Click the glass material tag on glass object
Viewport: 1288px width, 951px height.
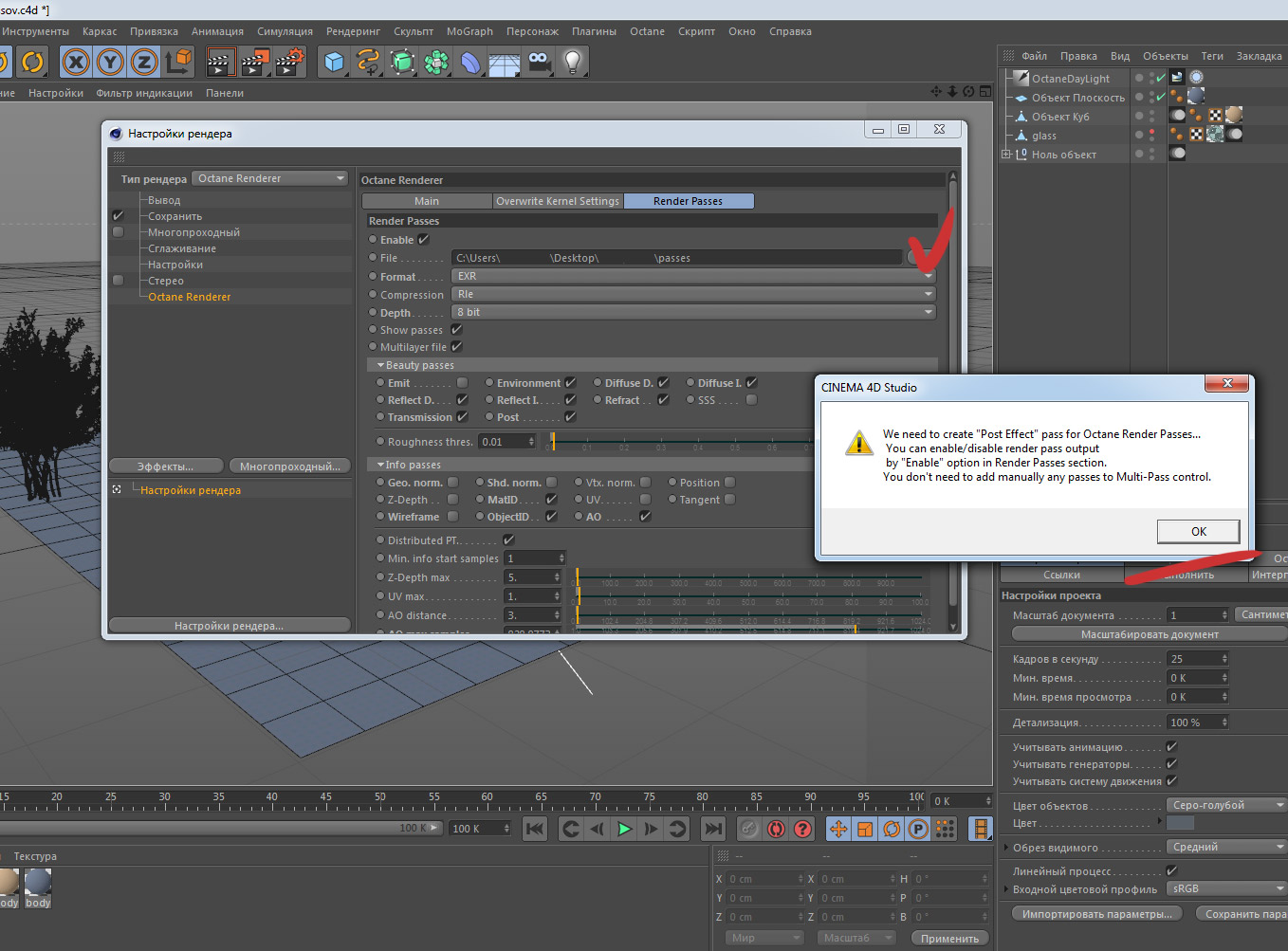point(1215,135)
